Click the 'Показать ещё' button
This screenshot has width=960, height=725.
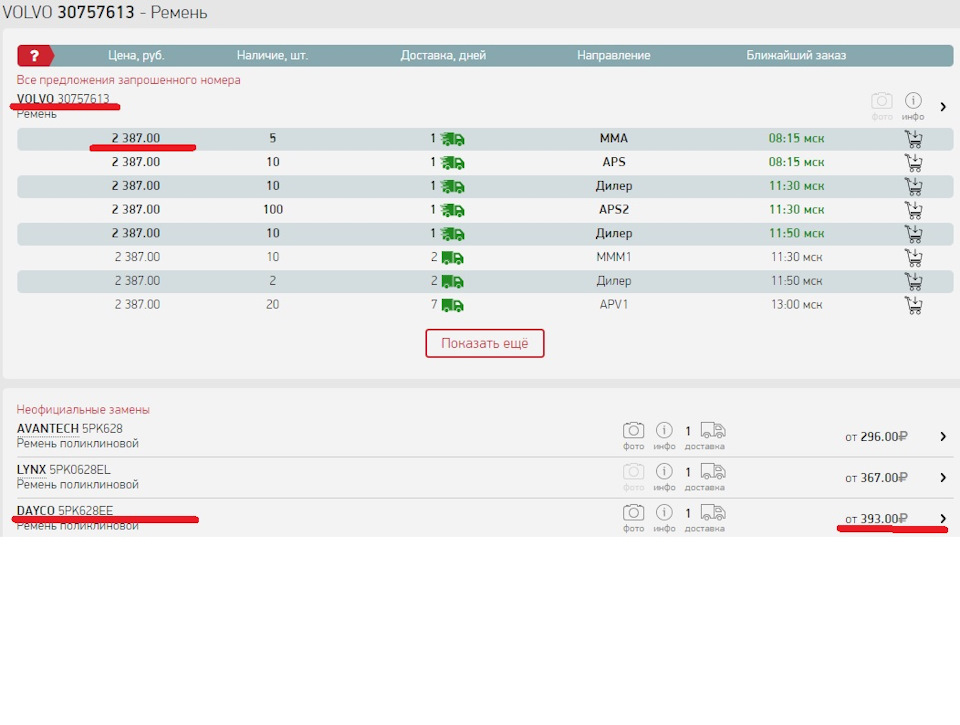tap(485, 343)
